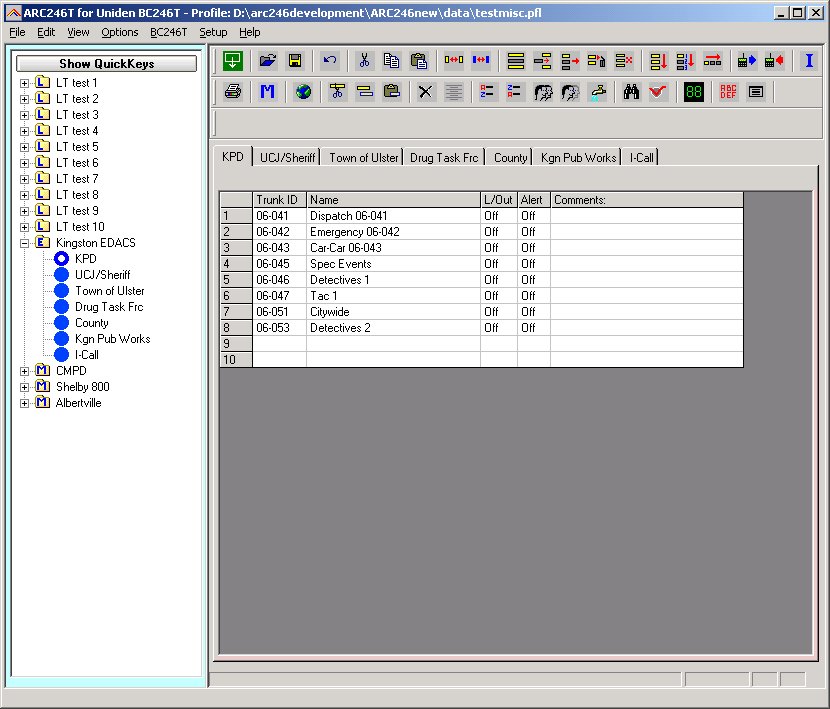The image size is (830, 709).
Task: Open the Help menu
Action: pyautogui.click(x=249, y=32)
